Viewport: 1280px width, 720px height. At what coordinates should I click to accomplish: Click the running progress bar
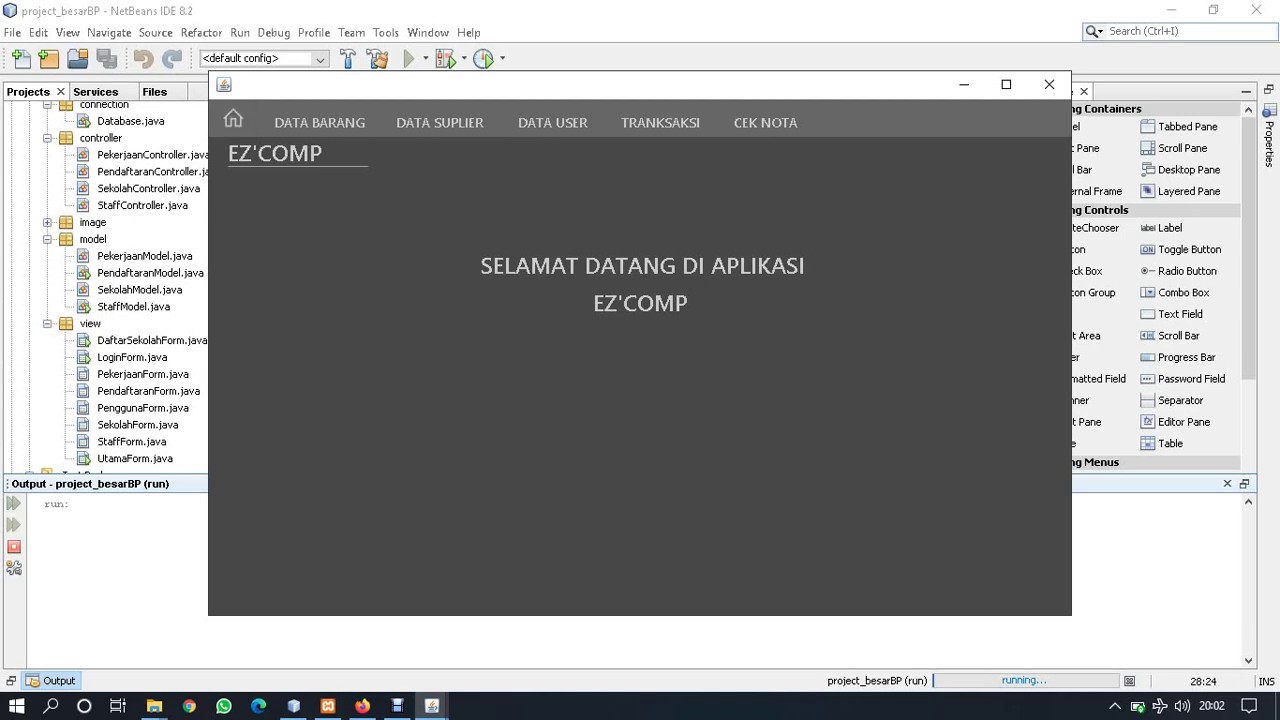click(x=1025, y=681)
